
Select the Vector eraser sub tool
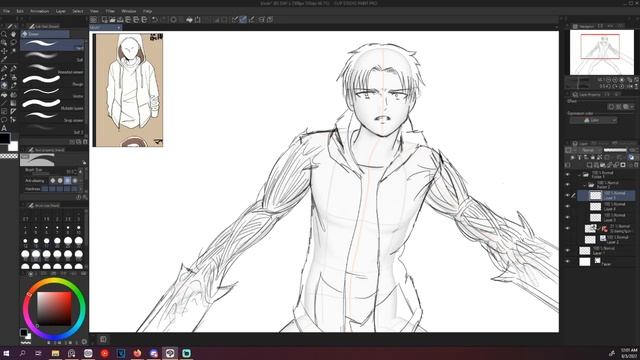coord(52,93)
